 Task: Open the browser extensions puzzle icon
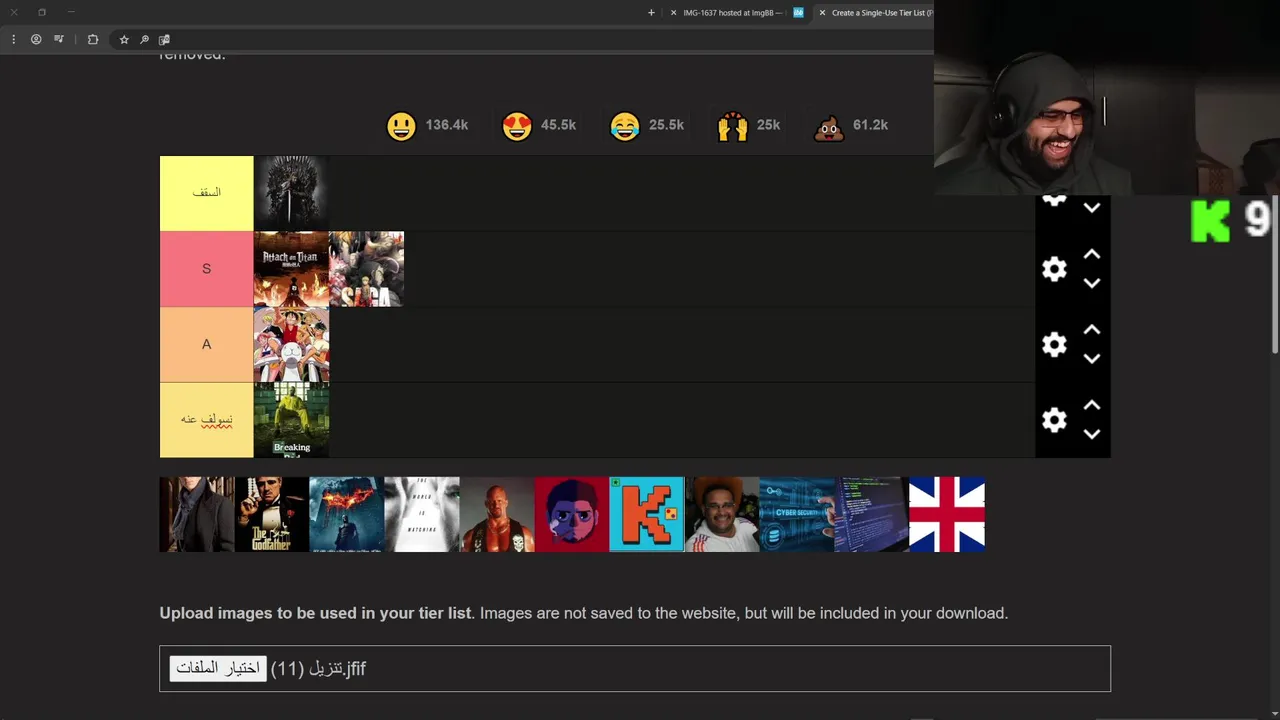[x=93, y=39]
